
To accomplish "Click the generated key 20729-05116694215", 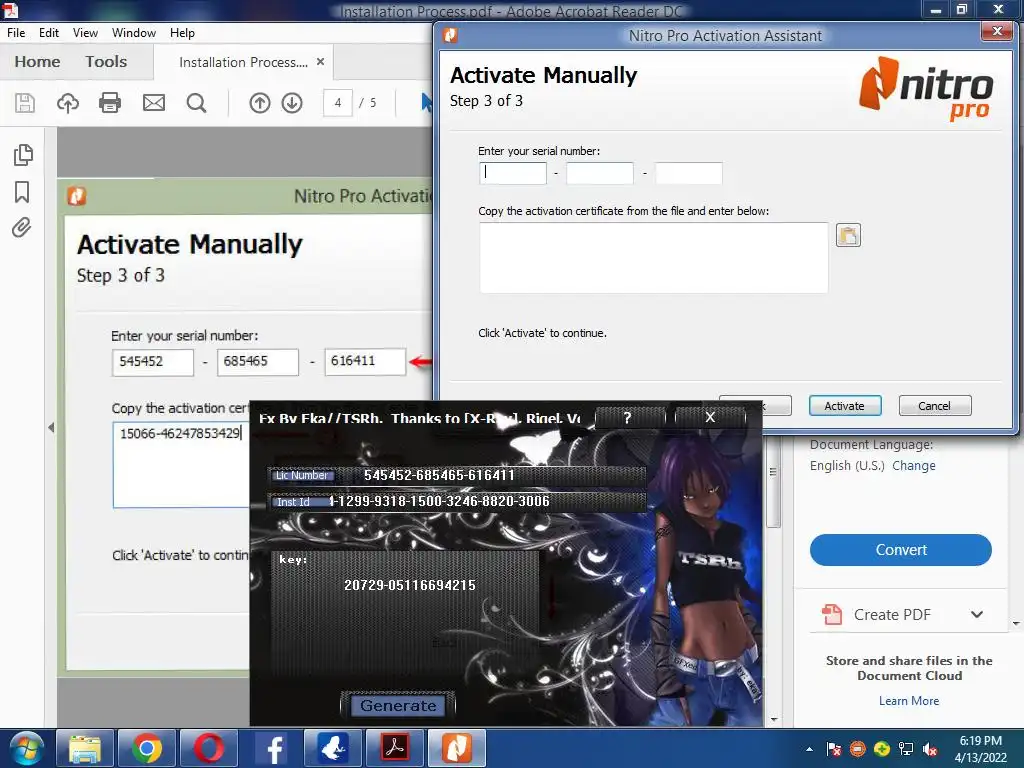I will point(409,585).
